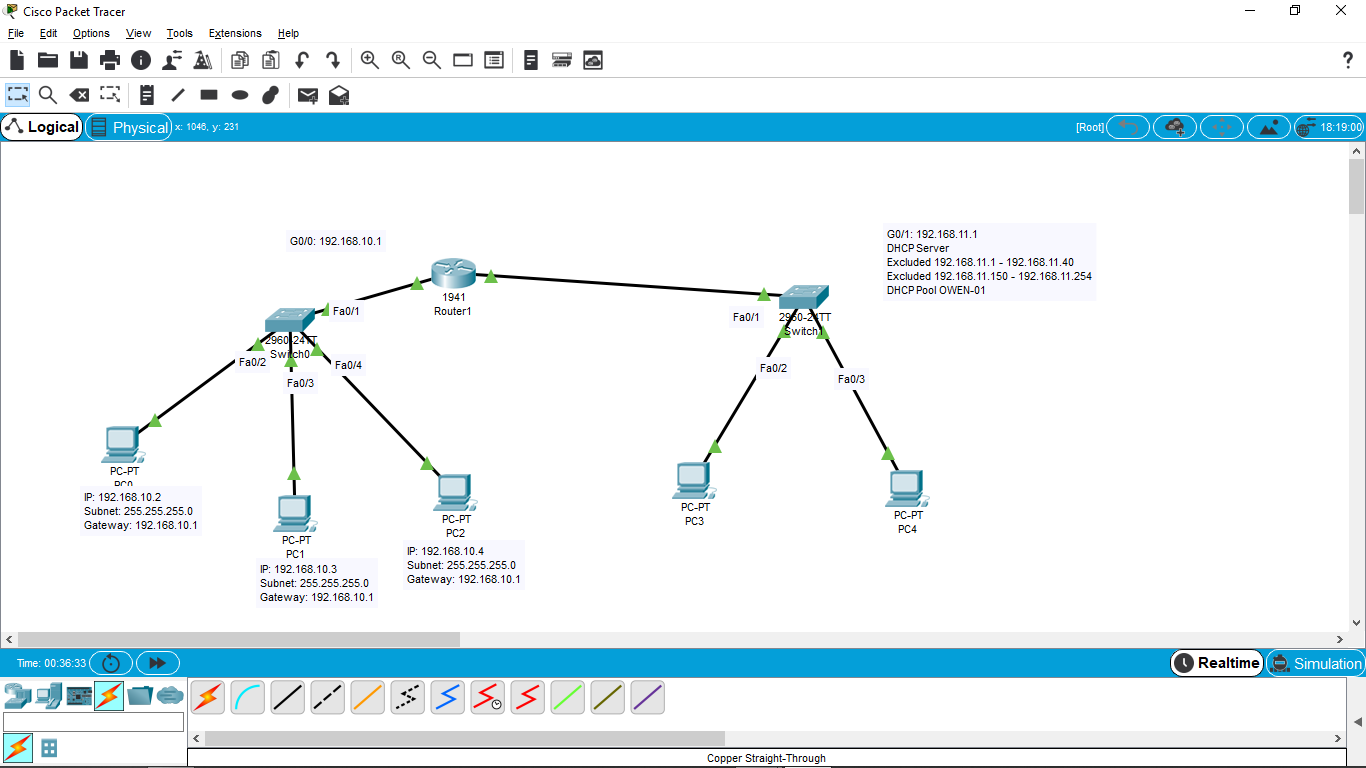Open the File menu
The height and width of the screenshot is (768, 1366).
click(x=16, y=33)
